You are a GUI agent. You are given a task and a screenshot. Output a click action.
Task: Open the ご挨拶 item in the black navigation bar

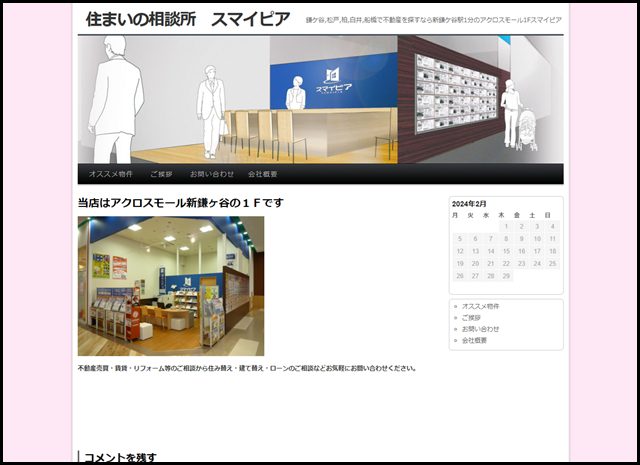(161, 174)
